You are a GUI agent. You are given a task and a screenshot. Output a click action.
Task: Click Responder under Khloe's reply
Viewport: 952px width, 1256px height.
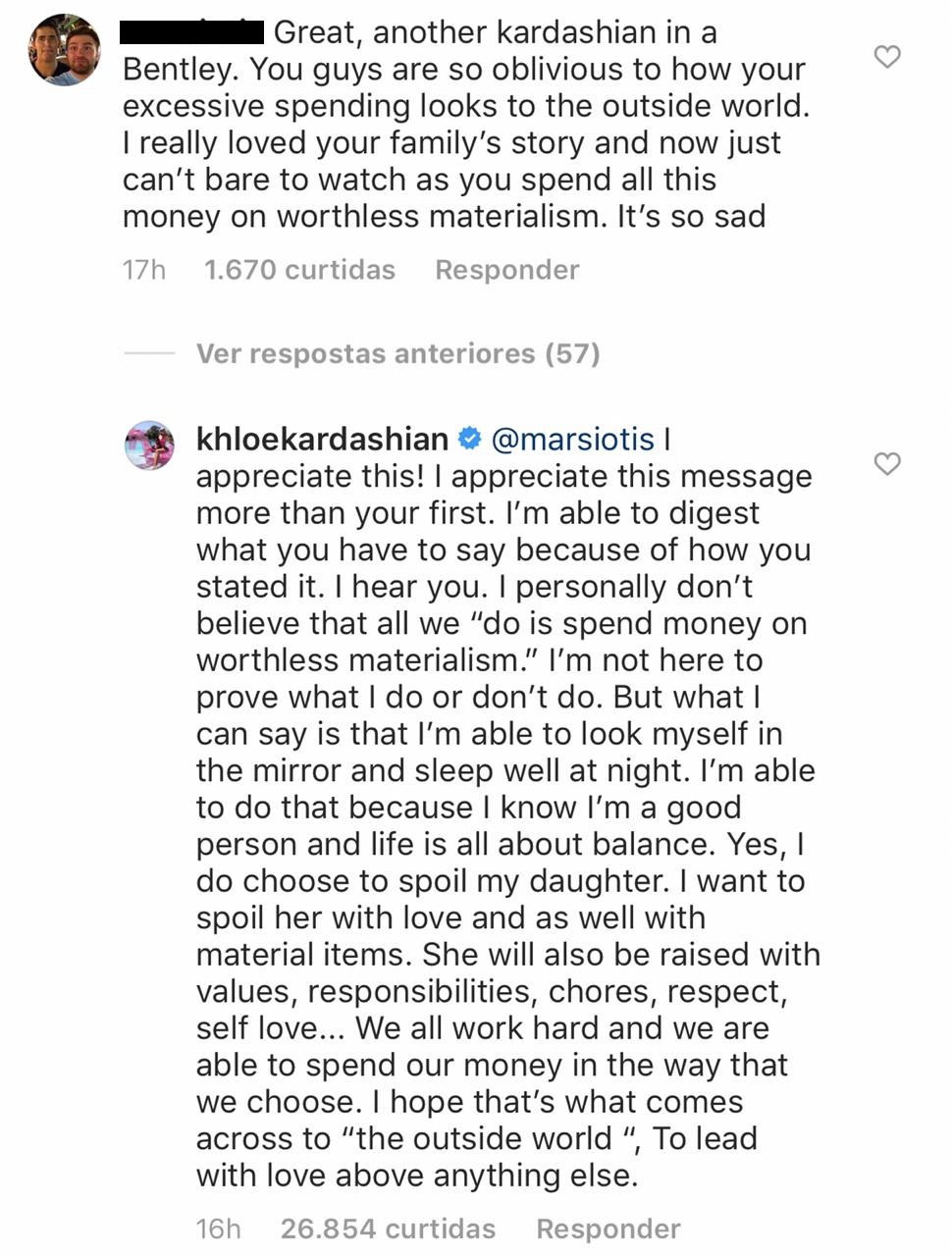coord(608,1229)
